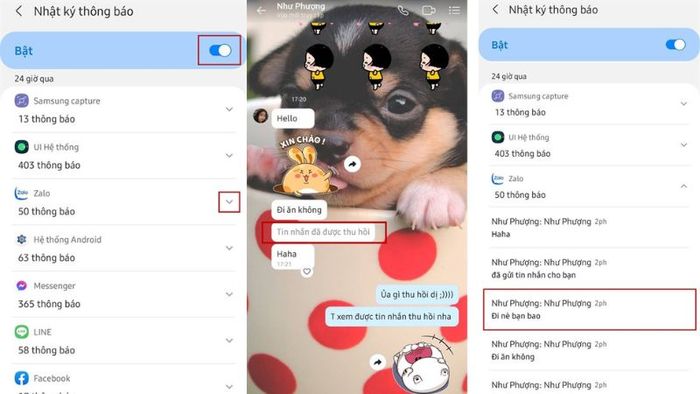Select 50 thông báo under Zalo left
Viewport: 700px width, 394px height.
(46, 212)
